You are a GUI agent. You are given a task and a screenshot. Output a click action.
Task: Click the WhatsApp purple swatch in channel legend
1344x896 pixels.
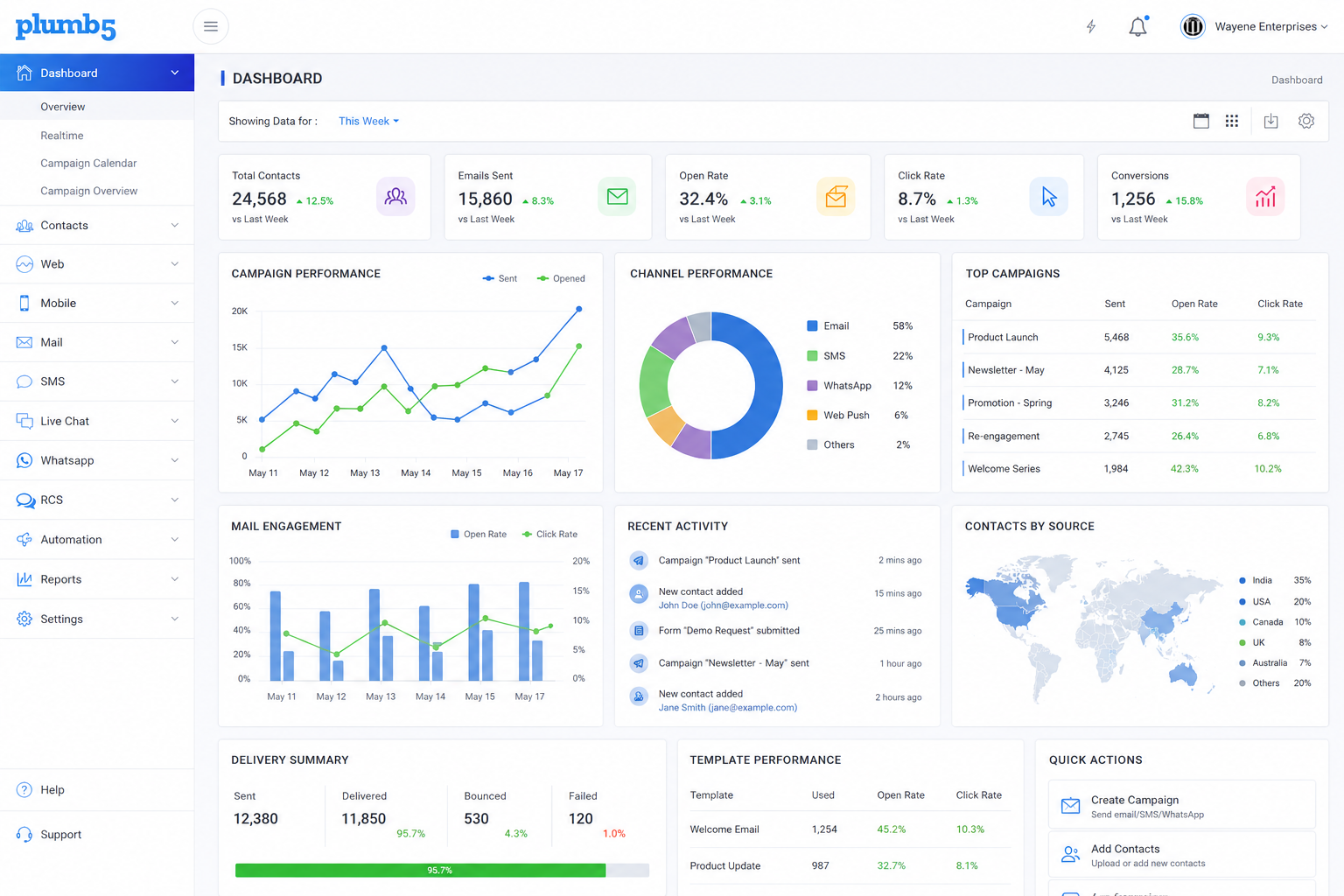coord(812,385)
